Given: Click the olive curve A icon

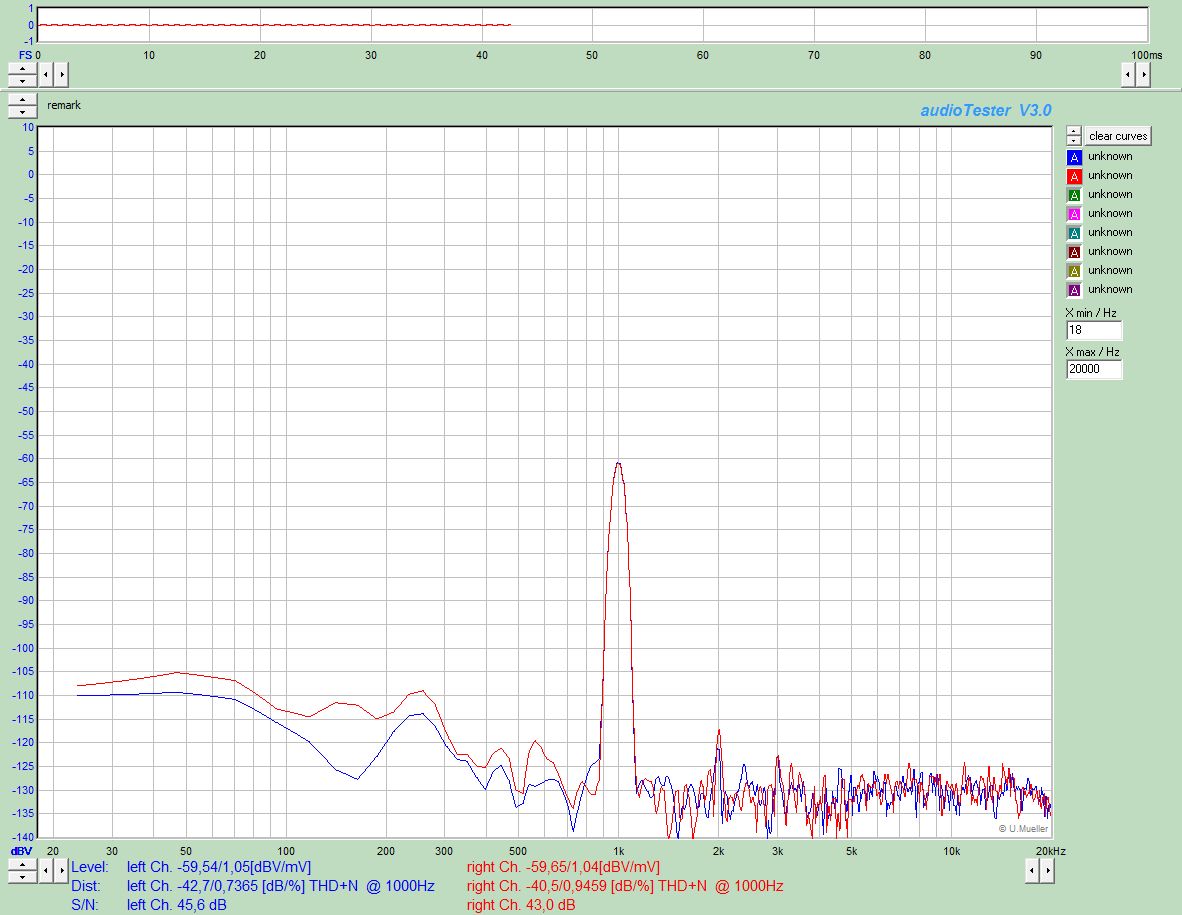Looking at the screenshot, I should pos(1074,271).
